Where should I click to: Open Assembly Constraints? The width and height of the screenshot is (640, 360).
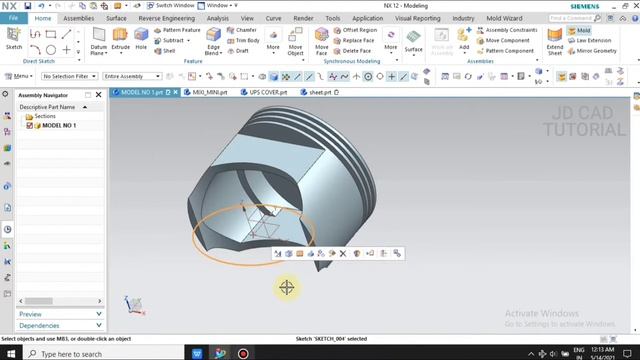pyautogui.click(x=507, y=30)
